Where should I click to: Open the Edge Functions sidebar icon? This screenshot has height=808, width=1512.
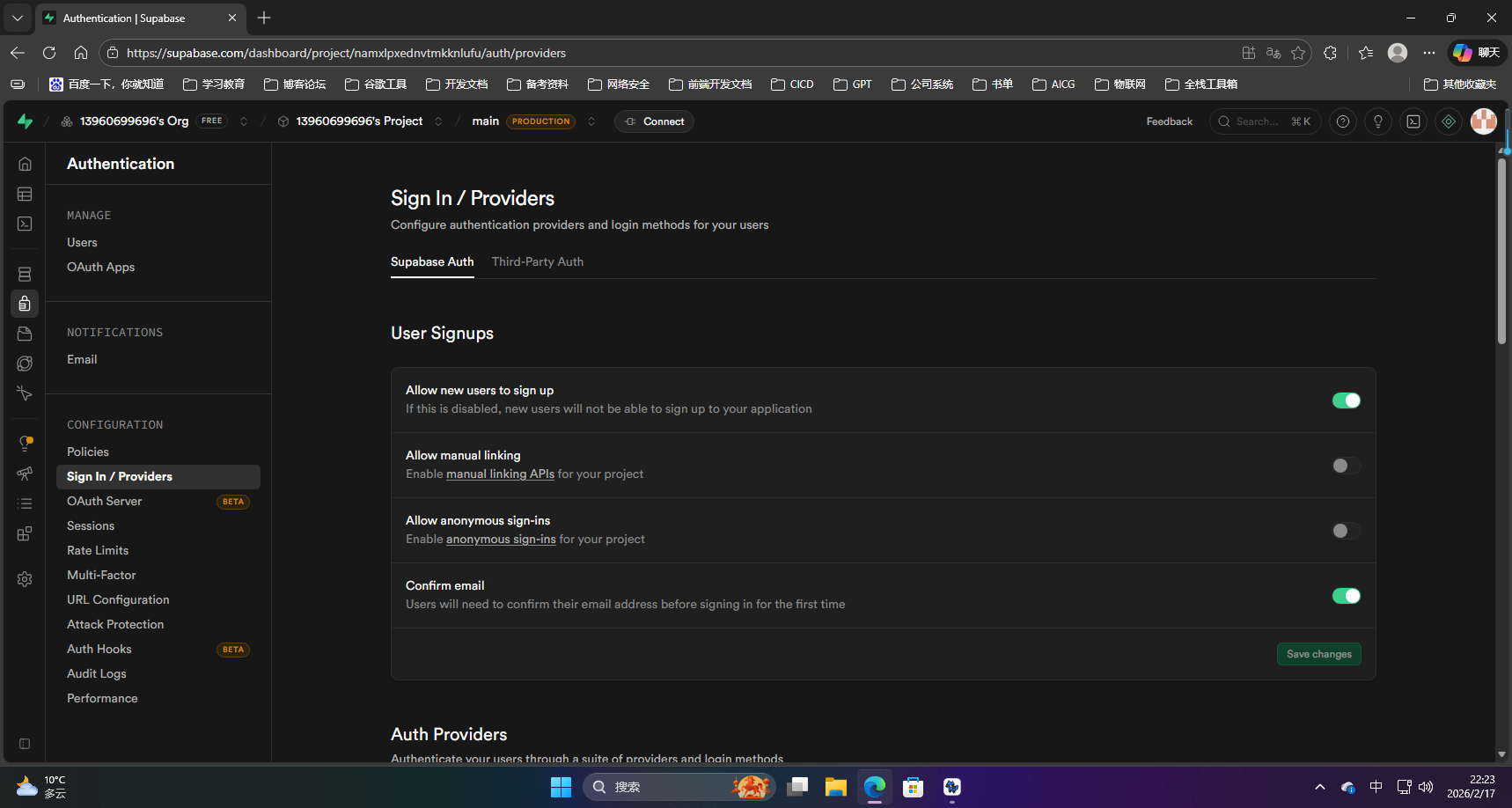25,364
